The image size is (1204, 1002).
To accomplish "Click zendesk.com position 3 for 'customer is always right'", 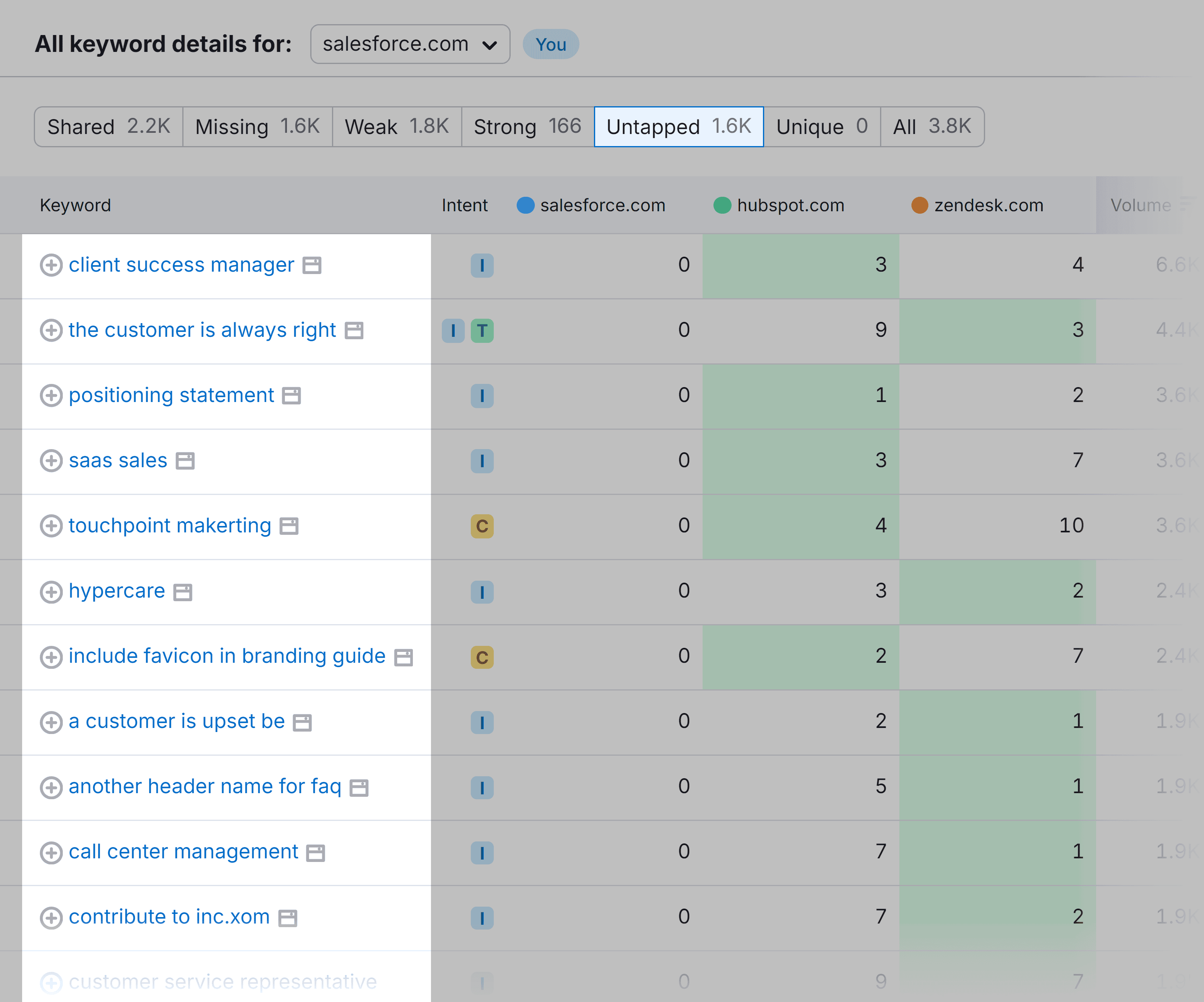I will 1078,330.
